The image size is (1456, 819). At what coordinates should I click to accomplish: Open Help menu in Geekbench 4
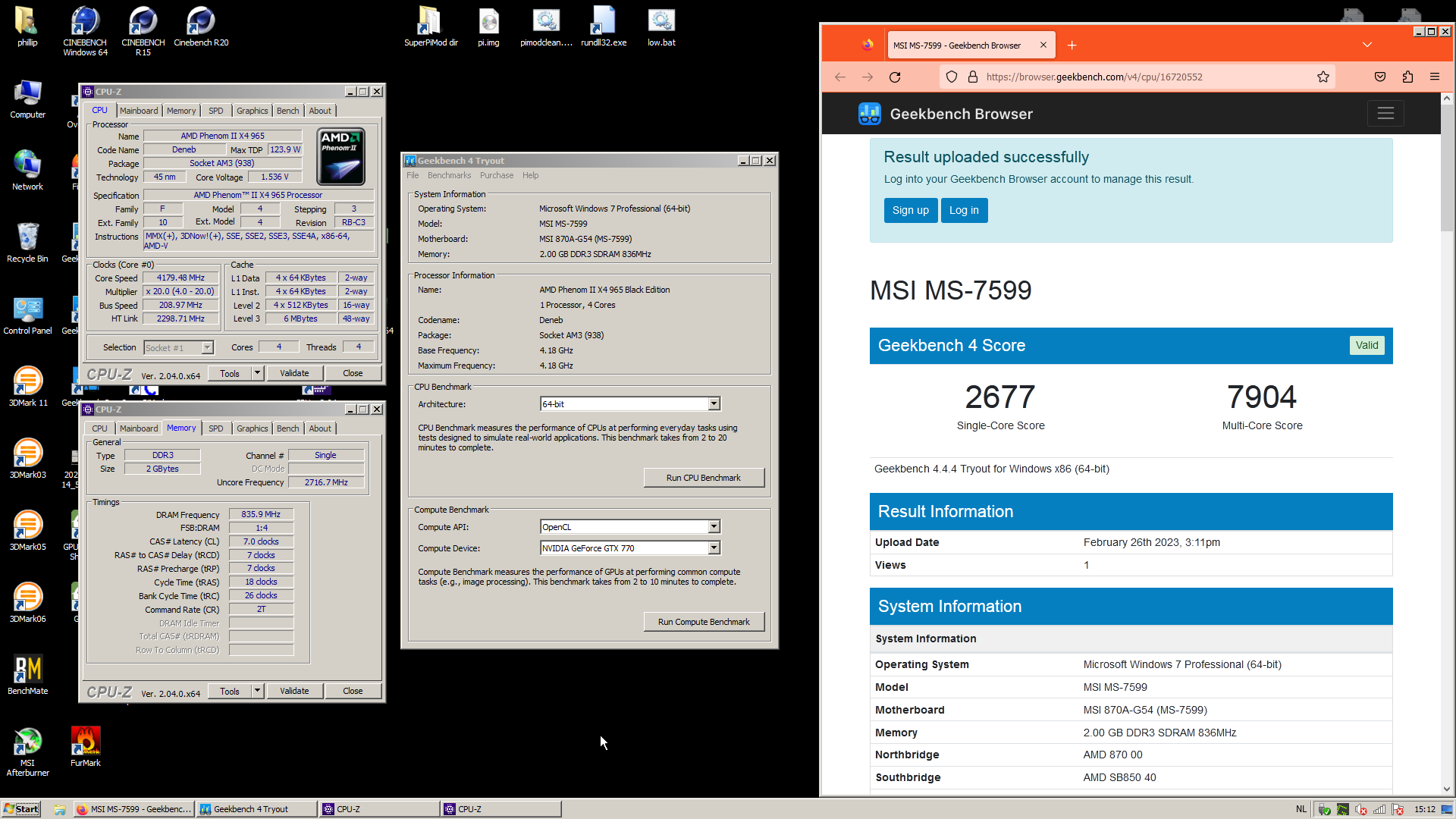point(531,175)
